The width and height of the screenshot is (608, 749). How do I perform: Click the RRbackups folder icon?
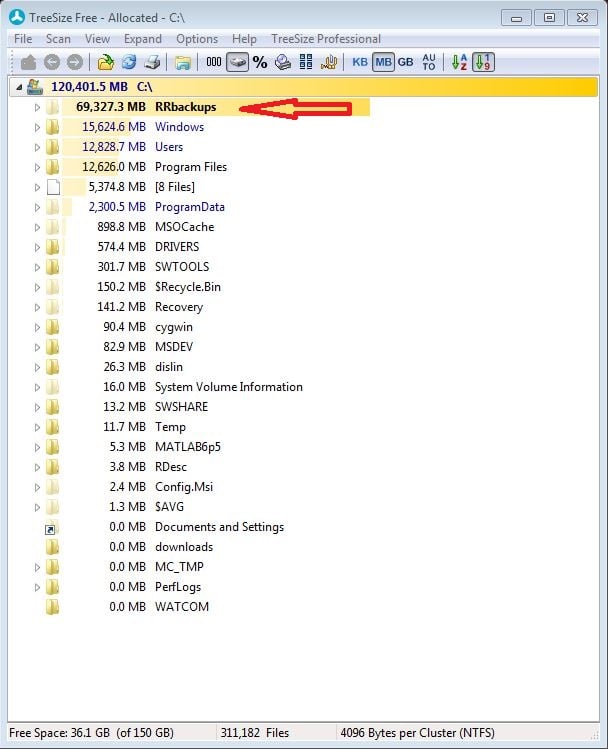pyautogui.click(x=53, y=107)
